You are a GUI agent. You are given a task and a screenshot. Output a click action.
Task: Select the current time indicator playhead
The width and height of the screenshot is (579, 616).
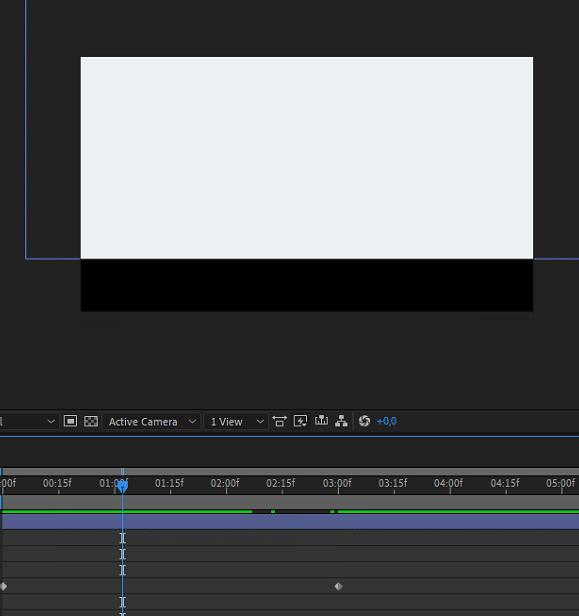123,487
